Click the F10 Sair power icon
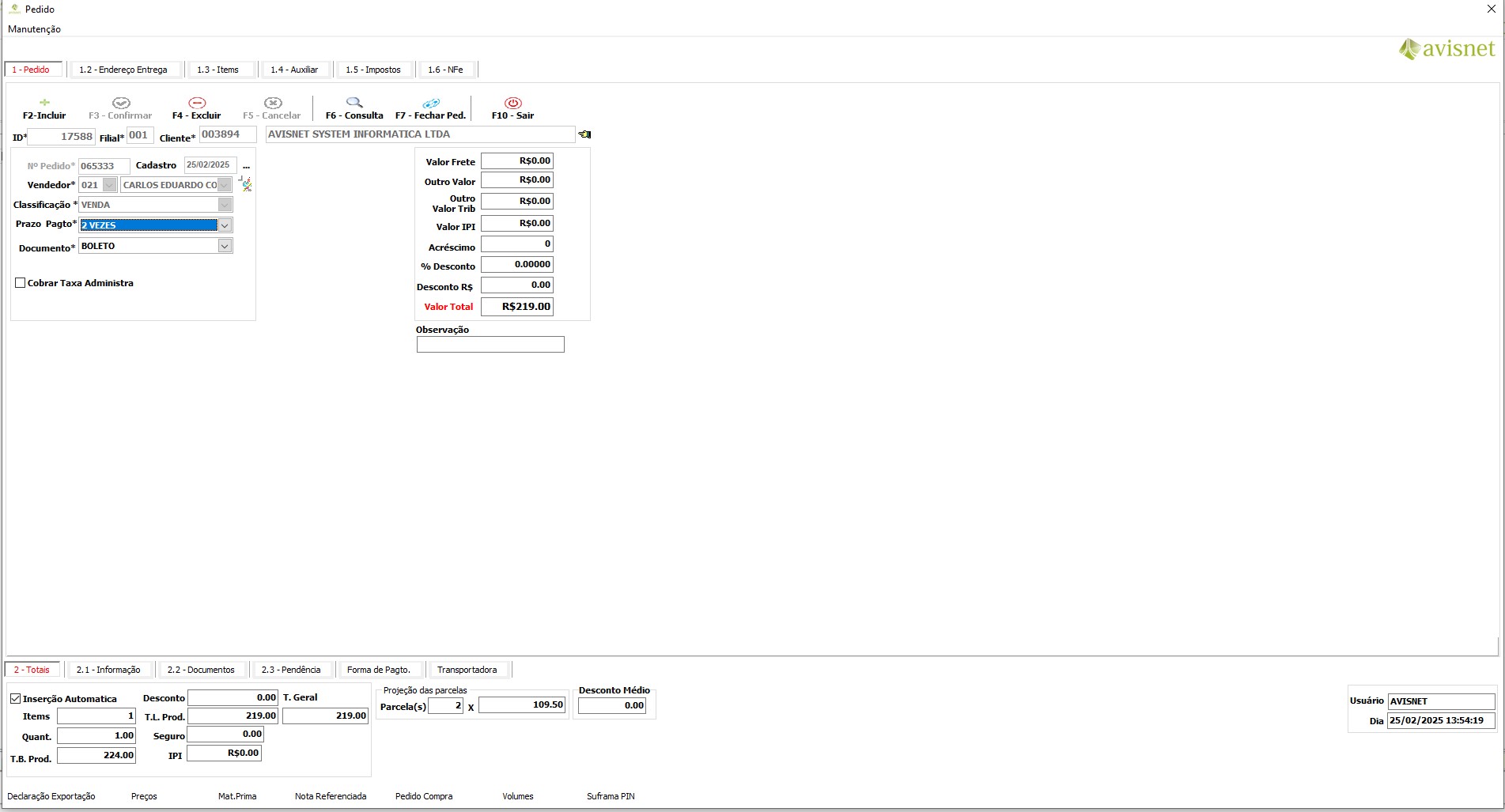Viewport: 1505px width, 812px height. click(x=512, y=103)
